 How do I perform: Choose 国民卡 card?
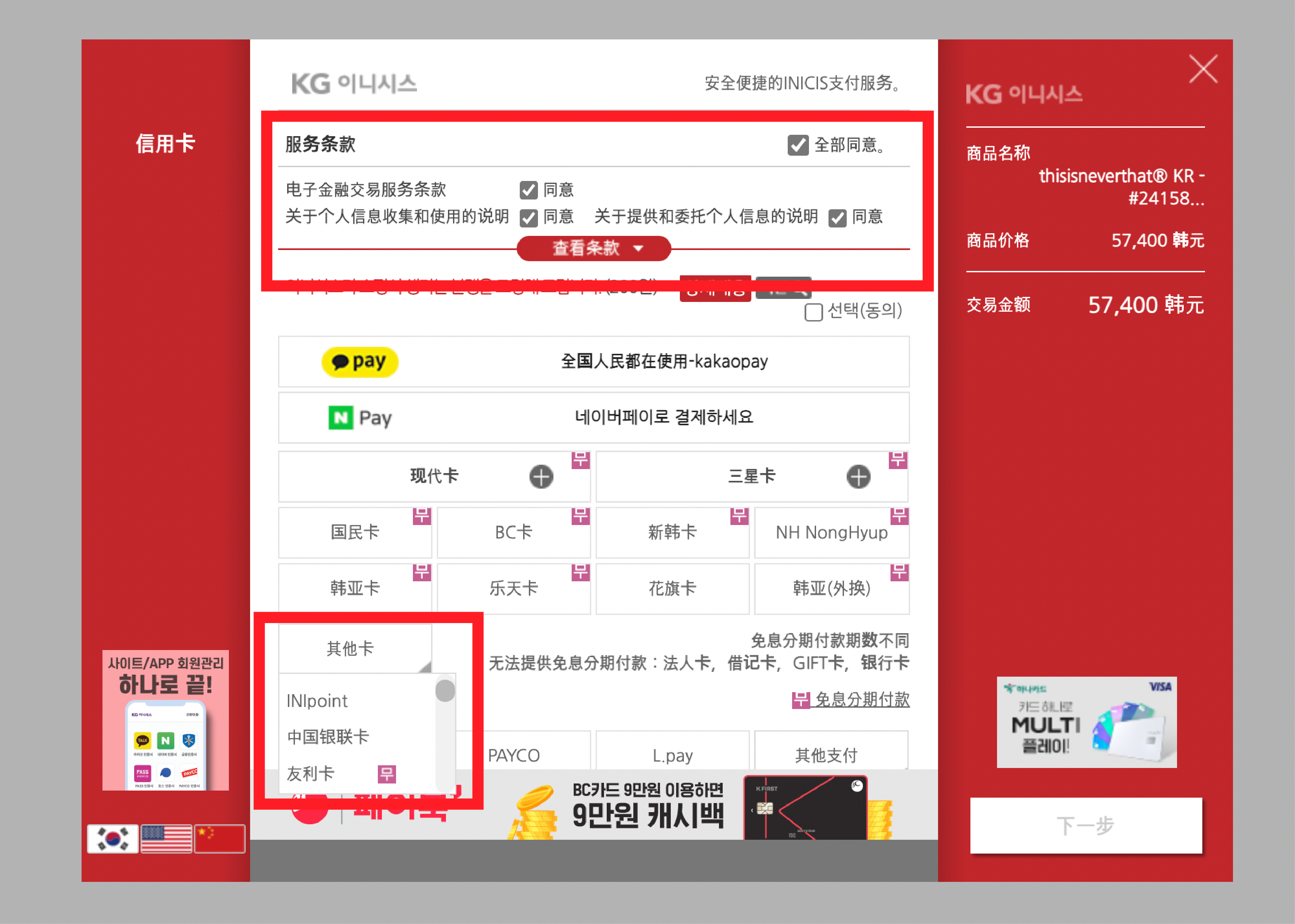pyautogui.click(x=355, y=532)
